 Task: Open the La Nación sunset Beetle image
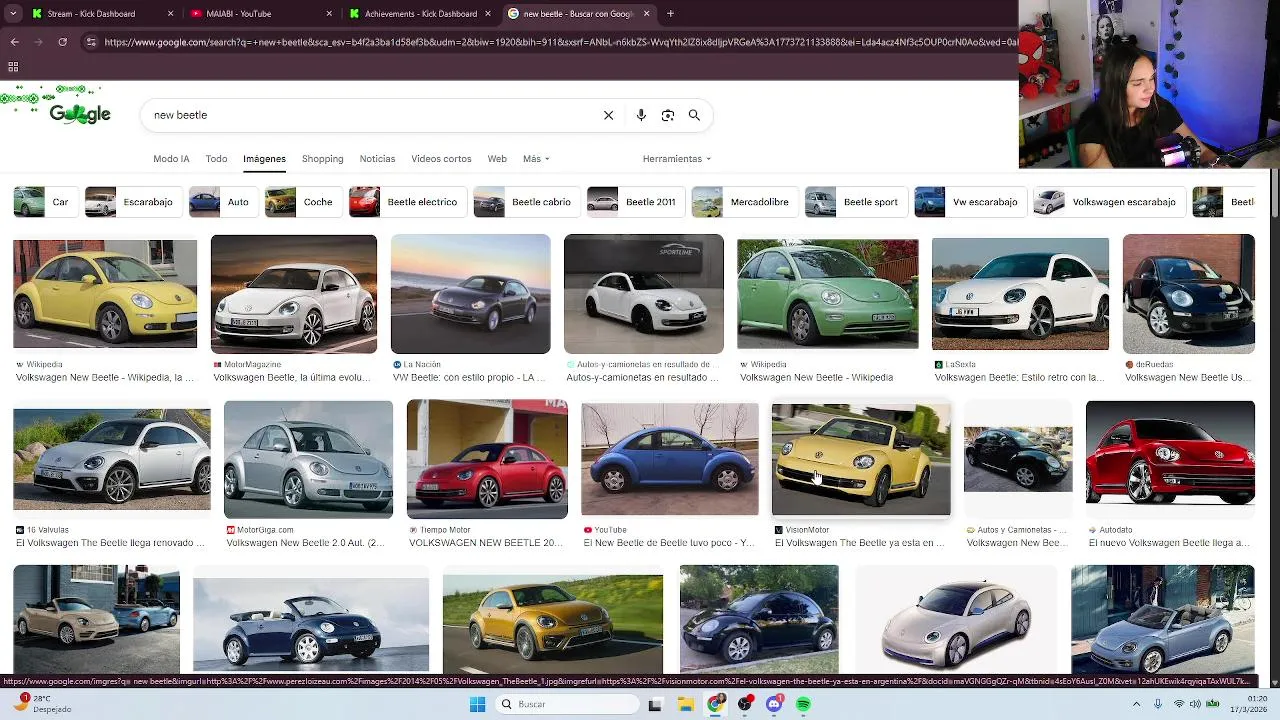pyautogui.click(x=470, y=294)
